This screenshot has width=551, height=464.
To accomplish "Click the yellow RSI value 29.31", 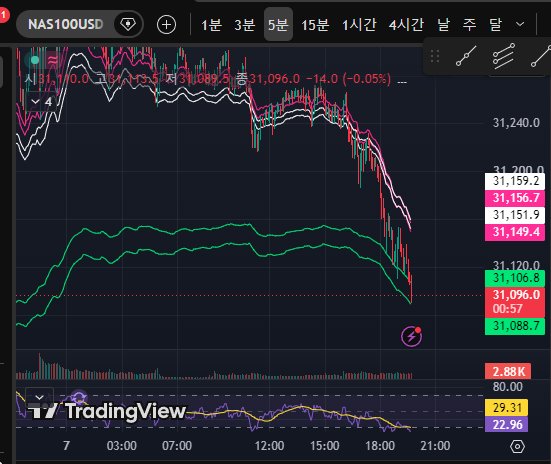I will pos(506,408).
